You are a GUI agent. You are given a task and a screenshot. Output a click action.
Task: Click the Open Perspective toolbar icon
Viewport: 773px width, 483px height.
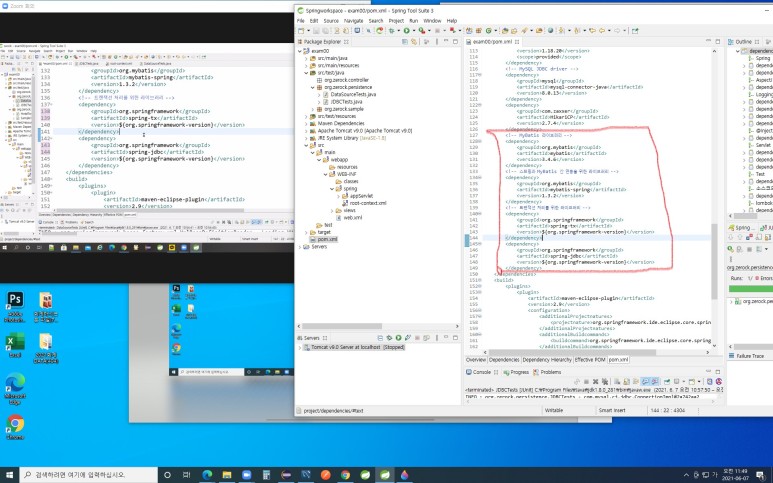click(634, 31)
